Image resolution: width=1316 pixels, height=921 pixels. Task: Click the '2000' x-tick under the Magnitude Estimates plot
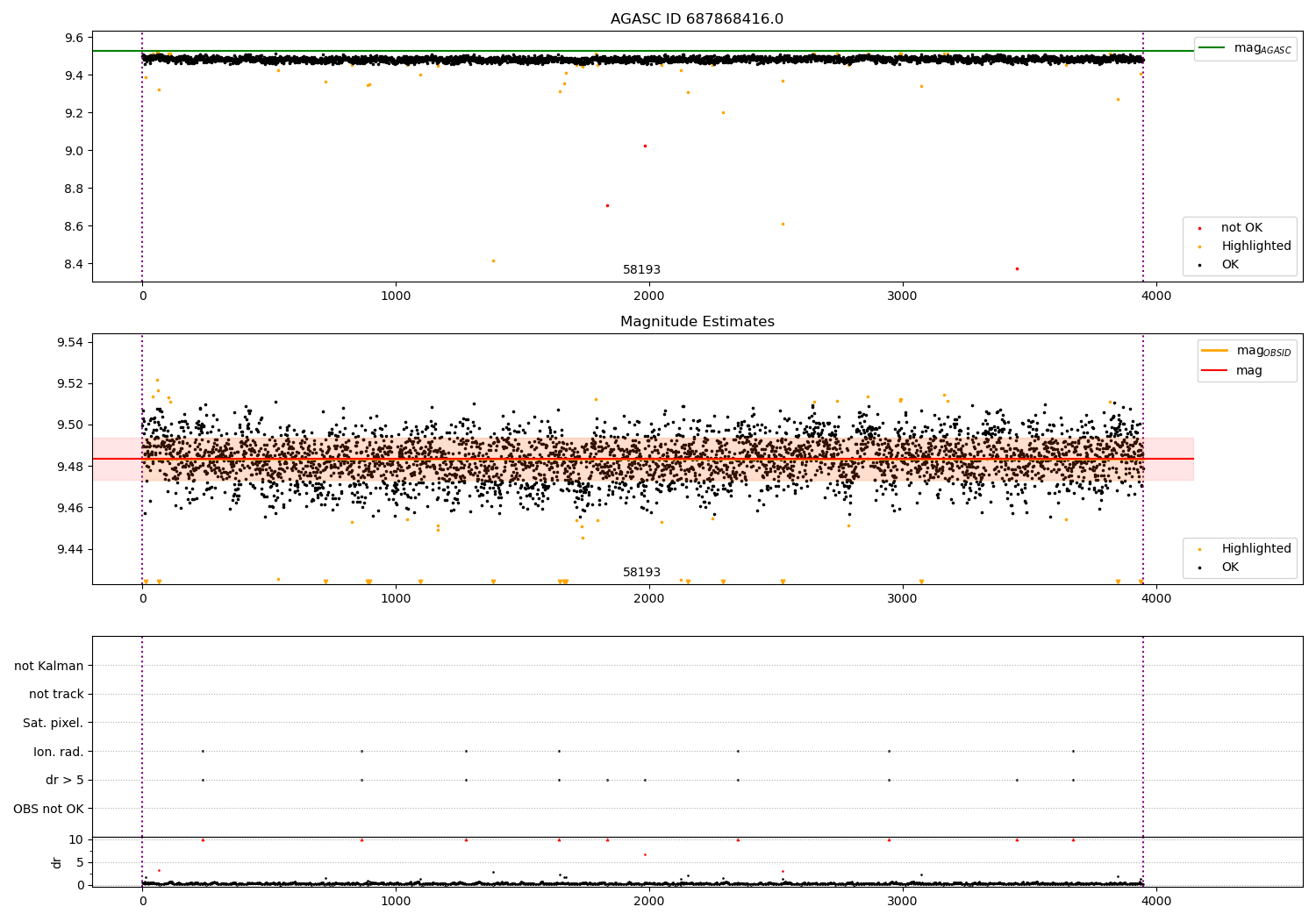649,599
